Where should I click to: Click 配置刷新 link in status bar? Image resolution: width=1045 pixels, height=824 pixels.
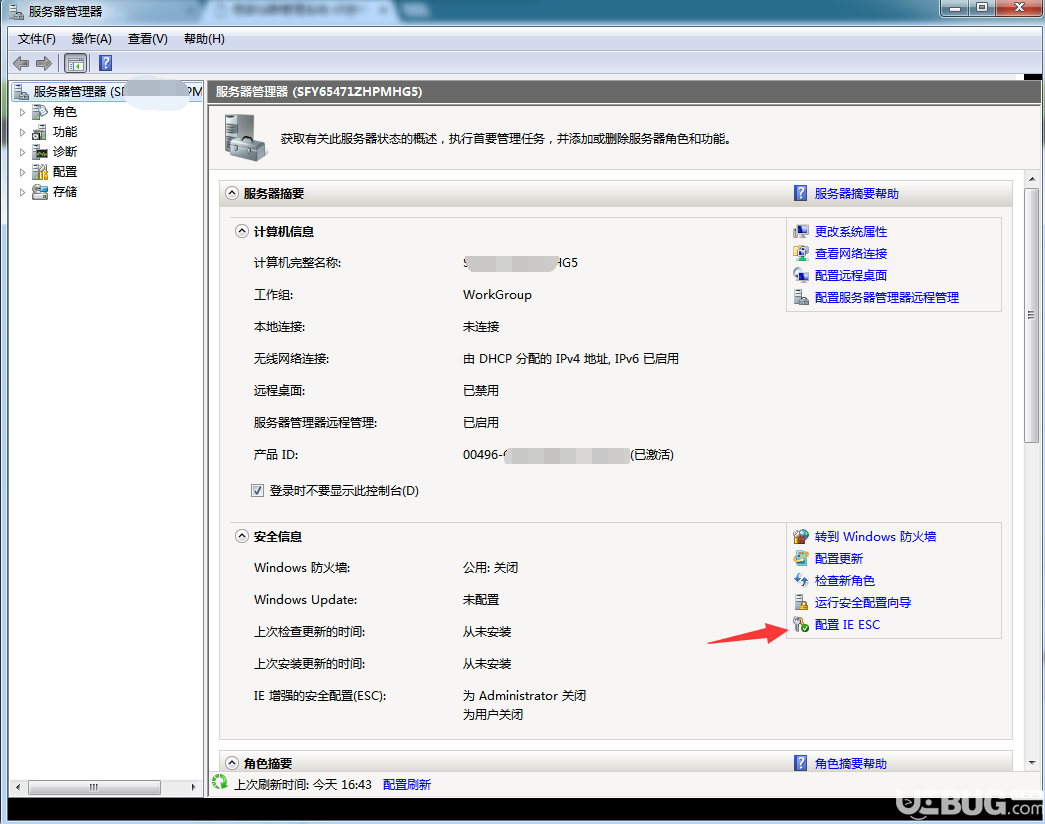click(x=407, y=785)
